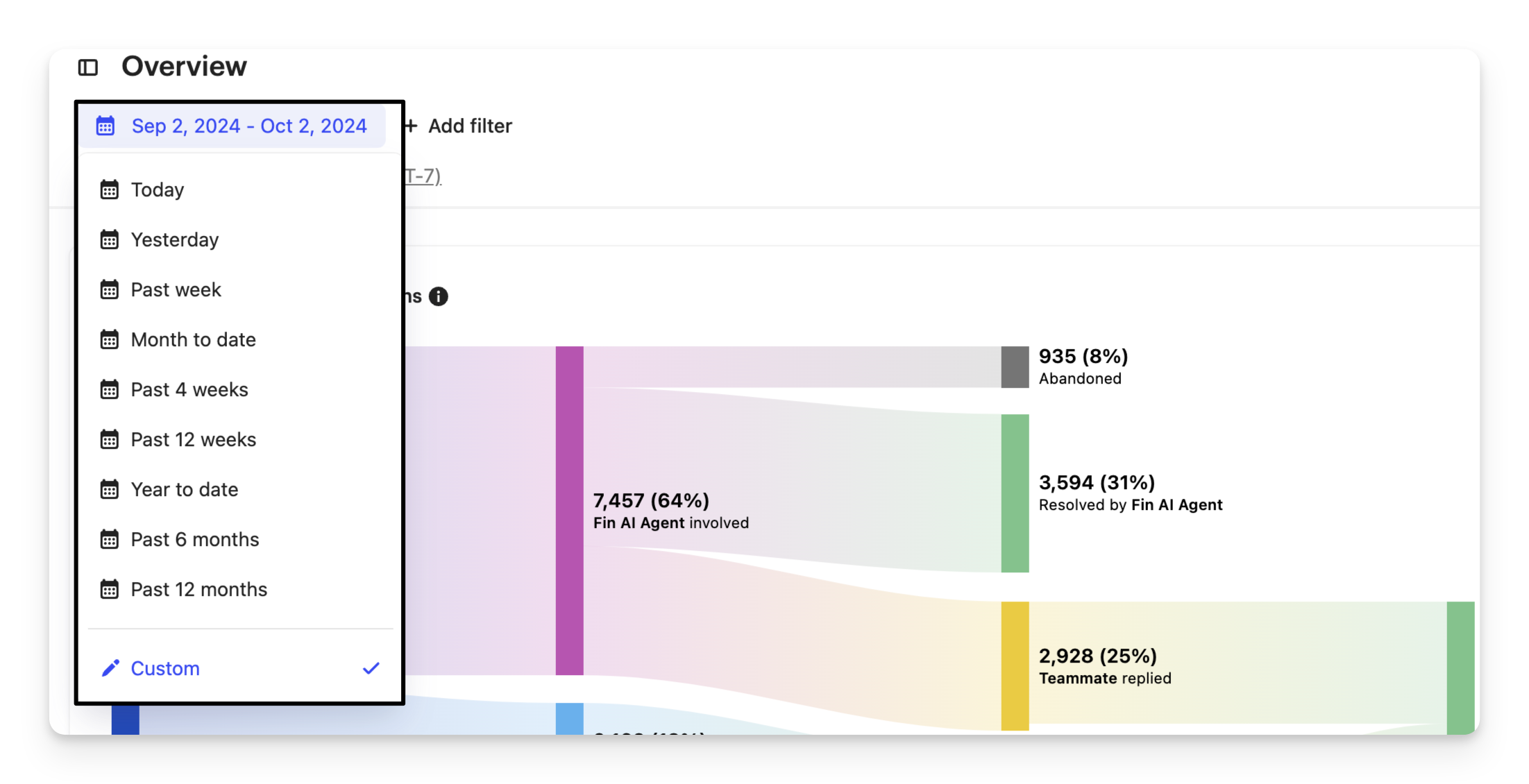1529x784 pixels.
Task: Open the Sep 2 - Oct 2 date dropdown
Action: [x=248, y=126]
